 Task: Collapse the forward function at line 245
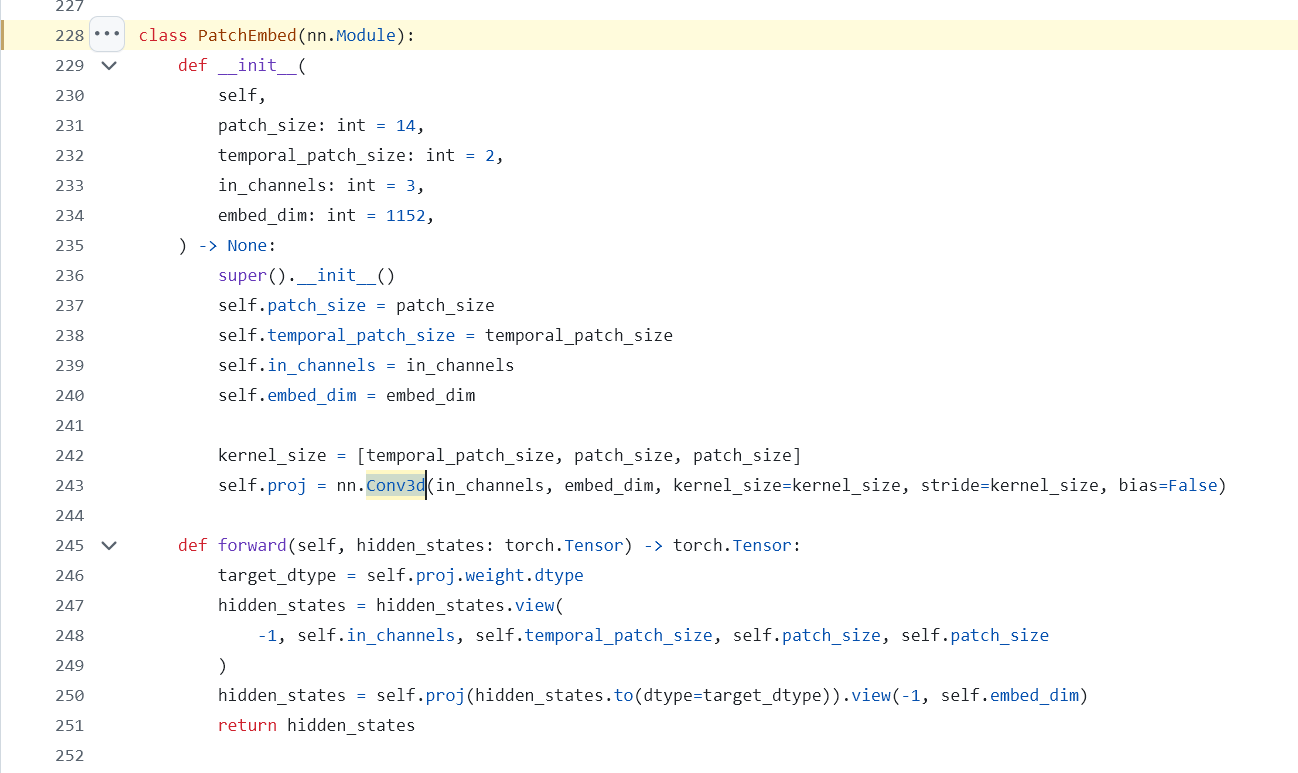click(x=109, y=545)
